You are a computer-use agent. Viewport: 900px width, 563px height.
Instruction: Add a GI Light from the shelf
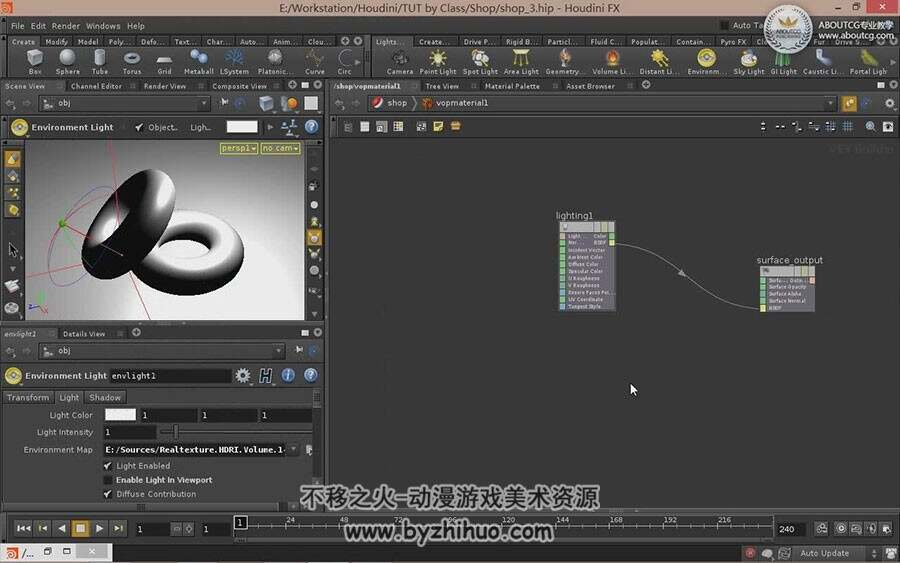783,61
